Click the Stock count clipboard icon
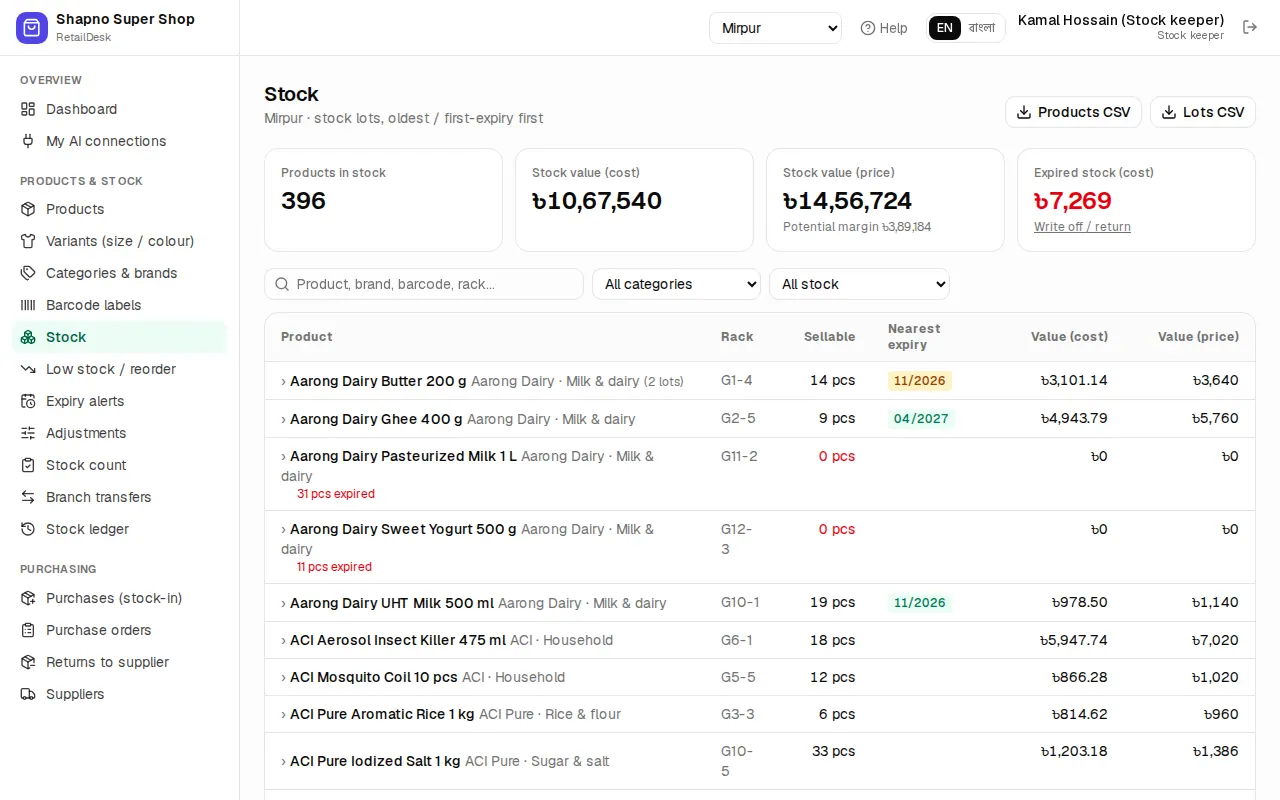 coord(28,465)
